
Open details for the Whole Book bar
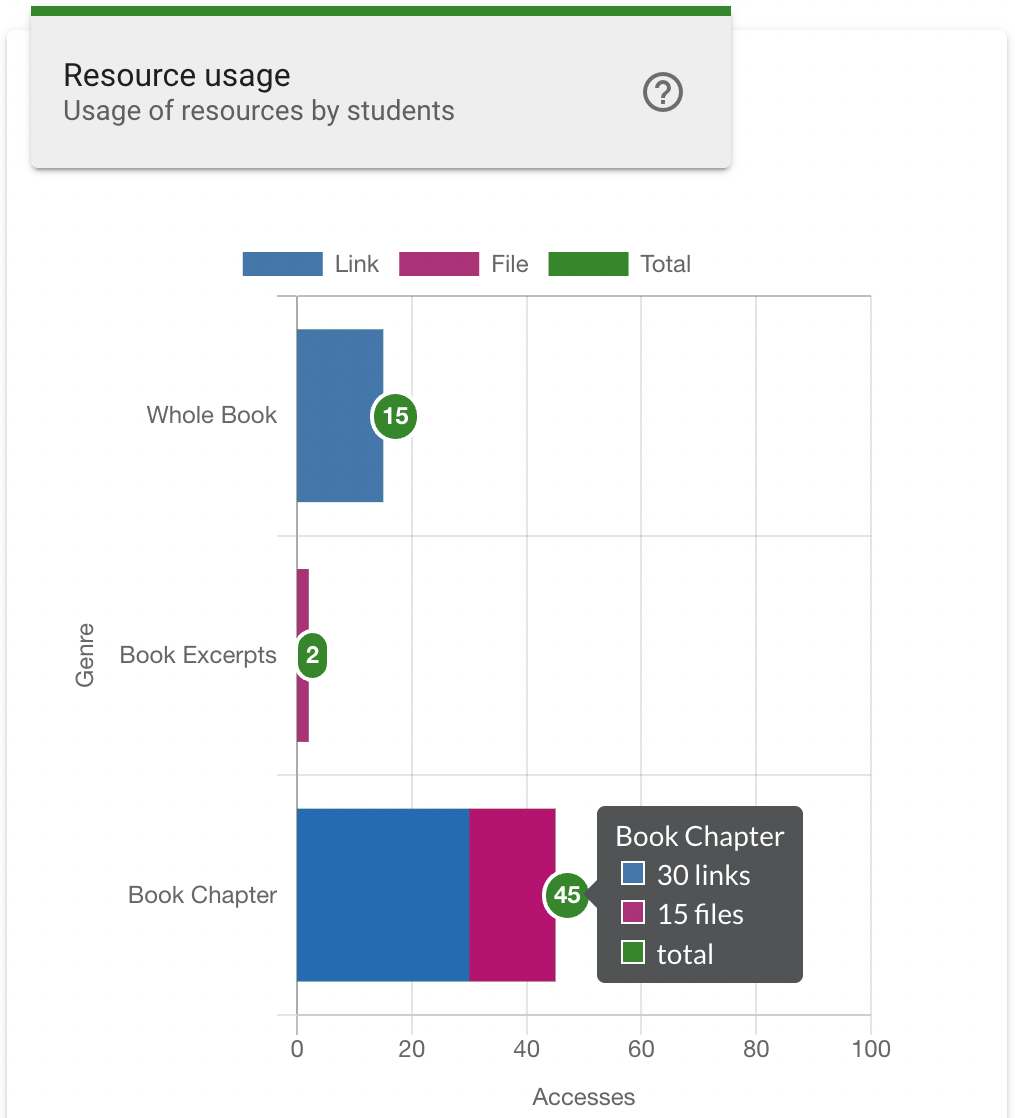point(340,414)
